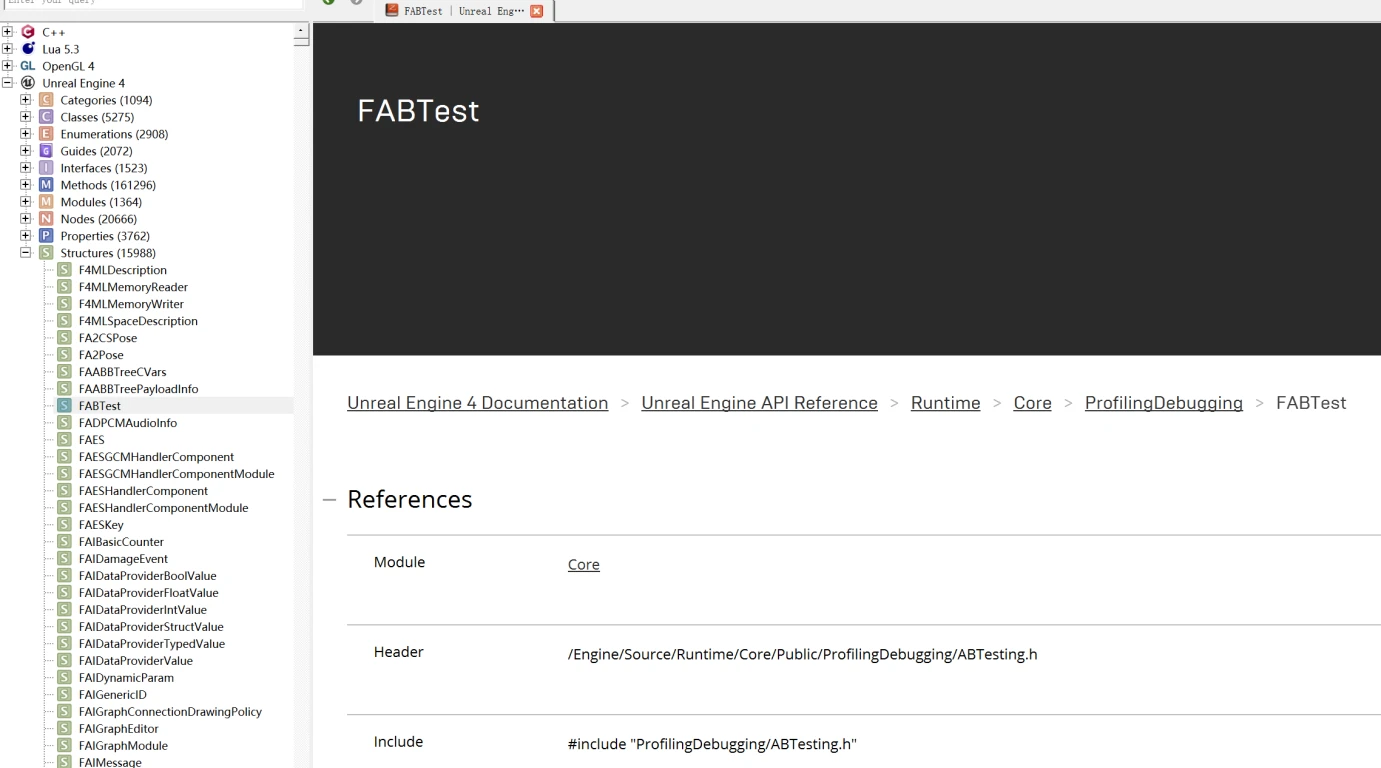Click the C++ docset icon
The image size is (1381, 768).
tap(28, 32)
